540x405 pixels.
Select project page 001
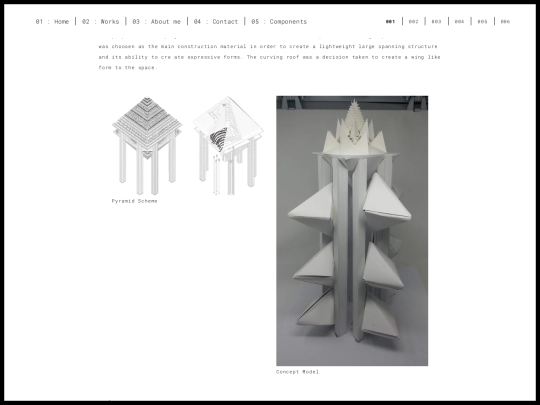coord(390,22)
